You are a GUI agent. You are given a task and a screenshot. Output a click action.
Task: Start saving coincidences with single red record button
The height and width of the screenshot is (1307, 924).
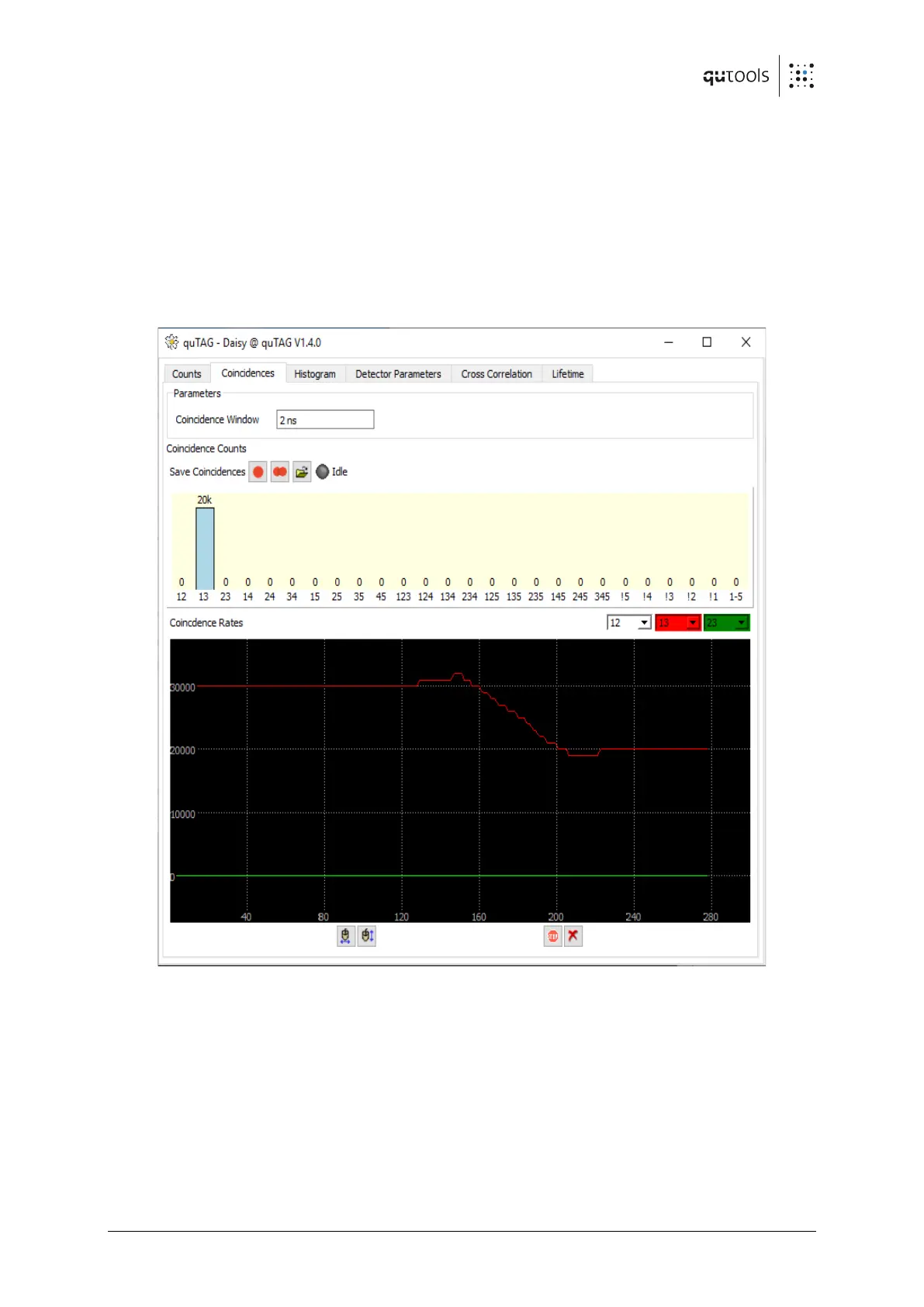[x=258, y=472]
